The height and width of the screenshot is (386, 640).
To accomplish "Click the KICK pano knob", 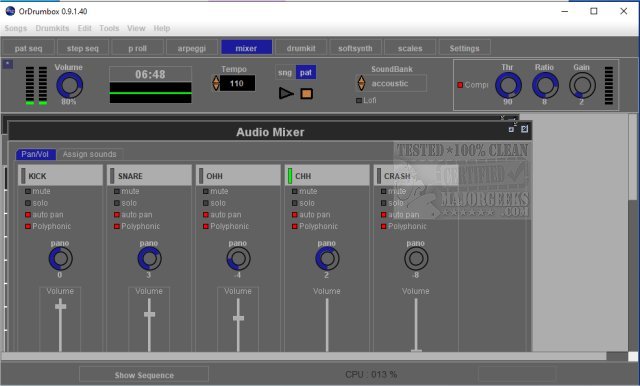I will pyautogui.click(x=60, y=259).
